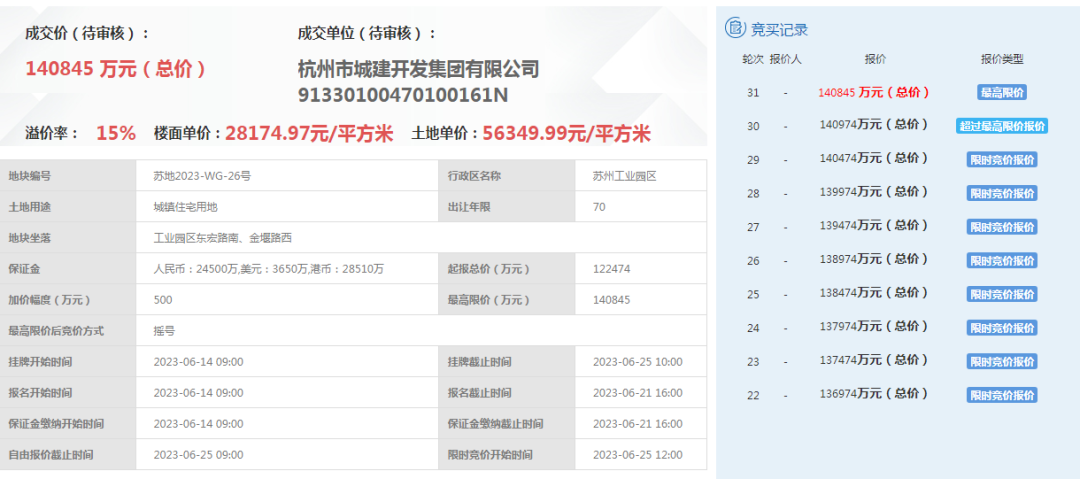
Task: Click the 报价 column header
Action: click(x=875, y=59)
